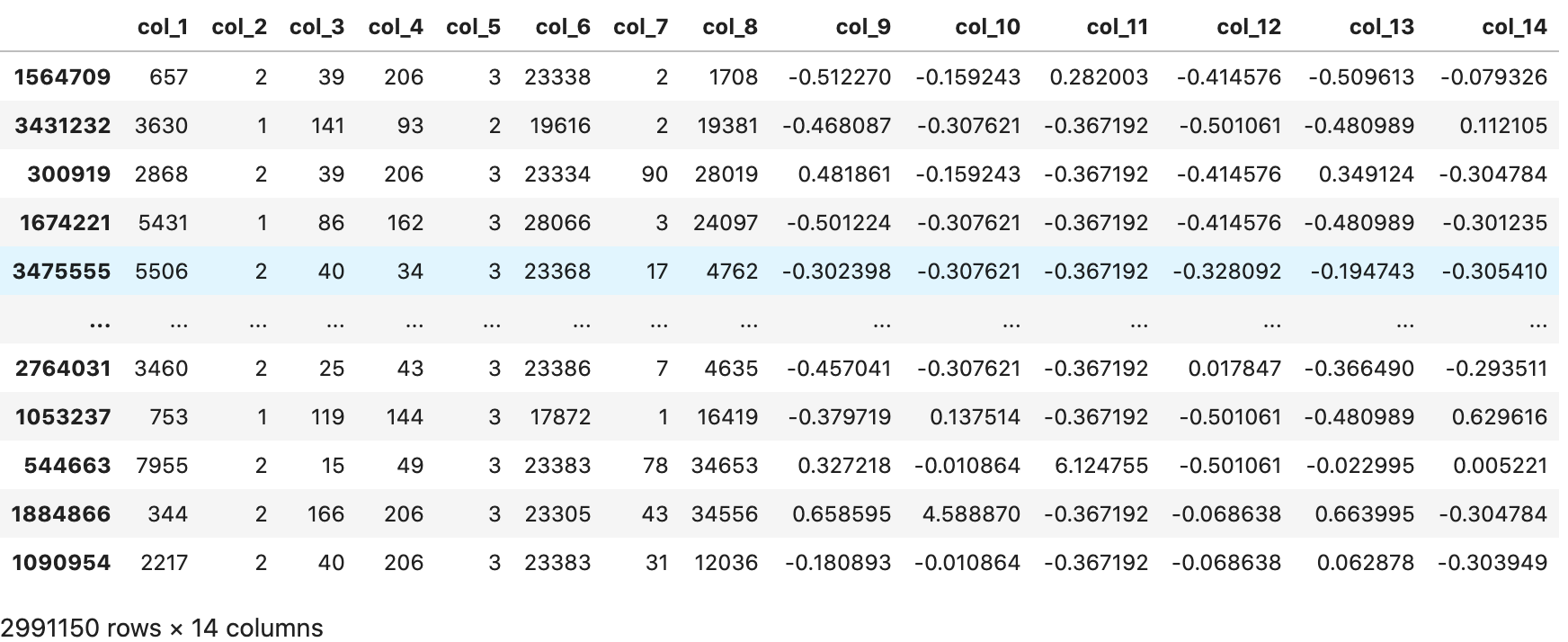Select row index 3475555
Image resolution: width=1568 pixels, height=642 pixels.
coord(63,272)
